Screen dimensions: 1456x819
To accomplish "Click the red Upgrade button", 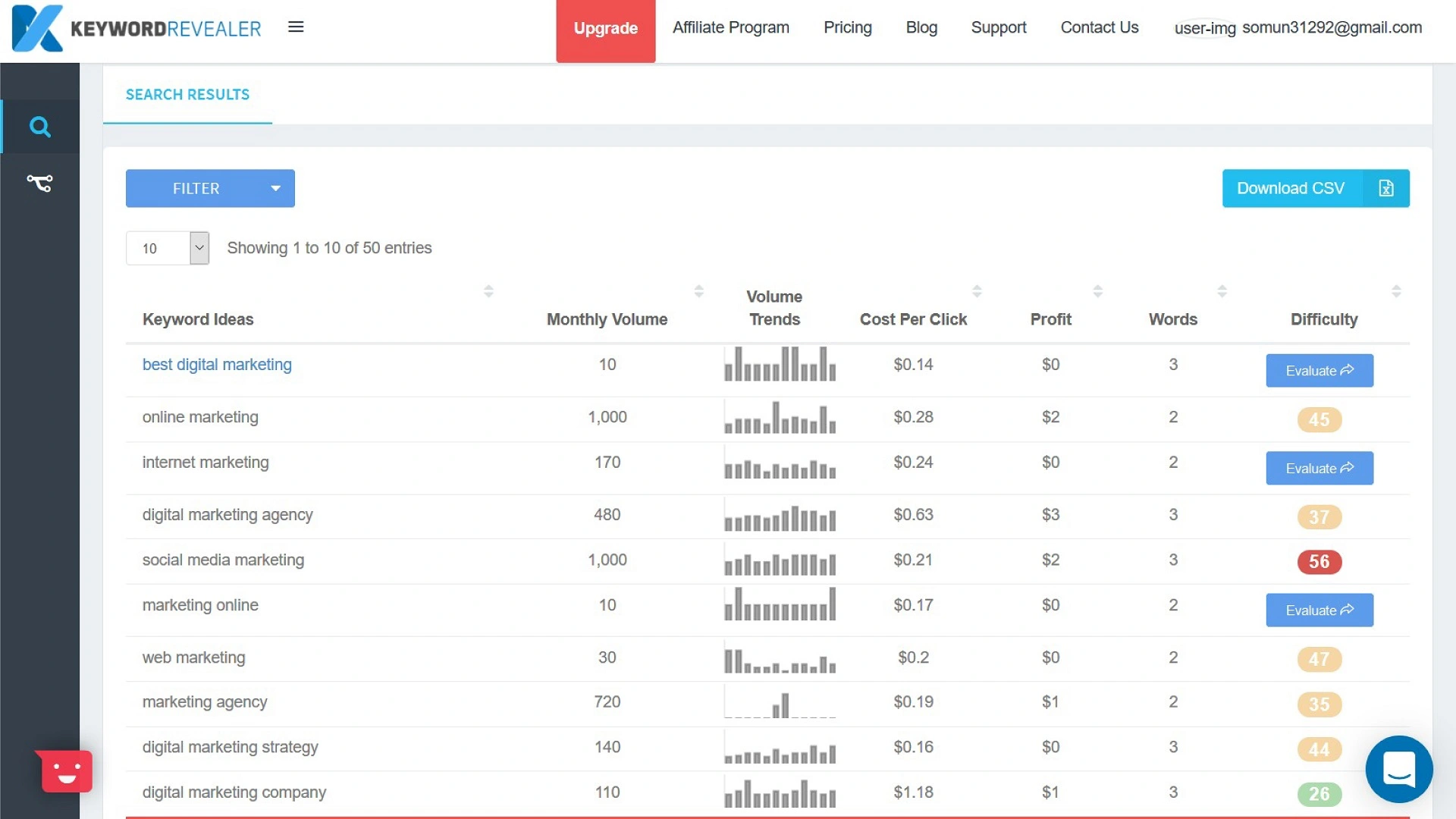I will tap(605, 30).
